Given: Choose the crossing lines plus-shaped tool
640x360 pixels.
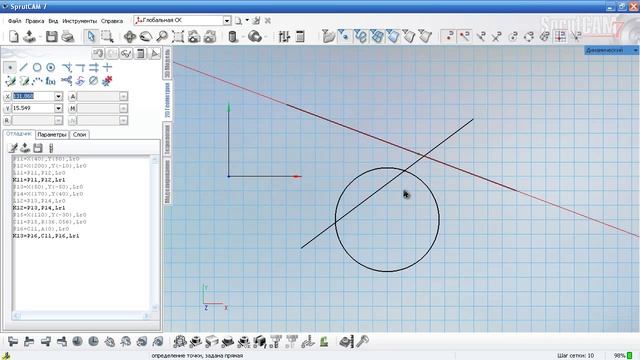Looking at the screenshot, I should click(107, 67).
